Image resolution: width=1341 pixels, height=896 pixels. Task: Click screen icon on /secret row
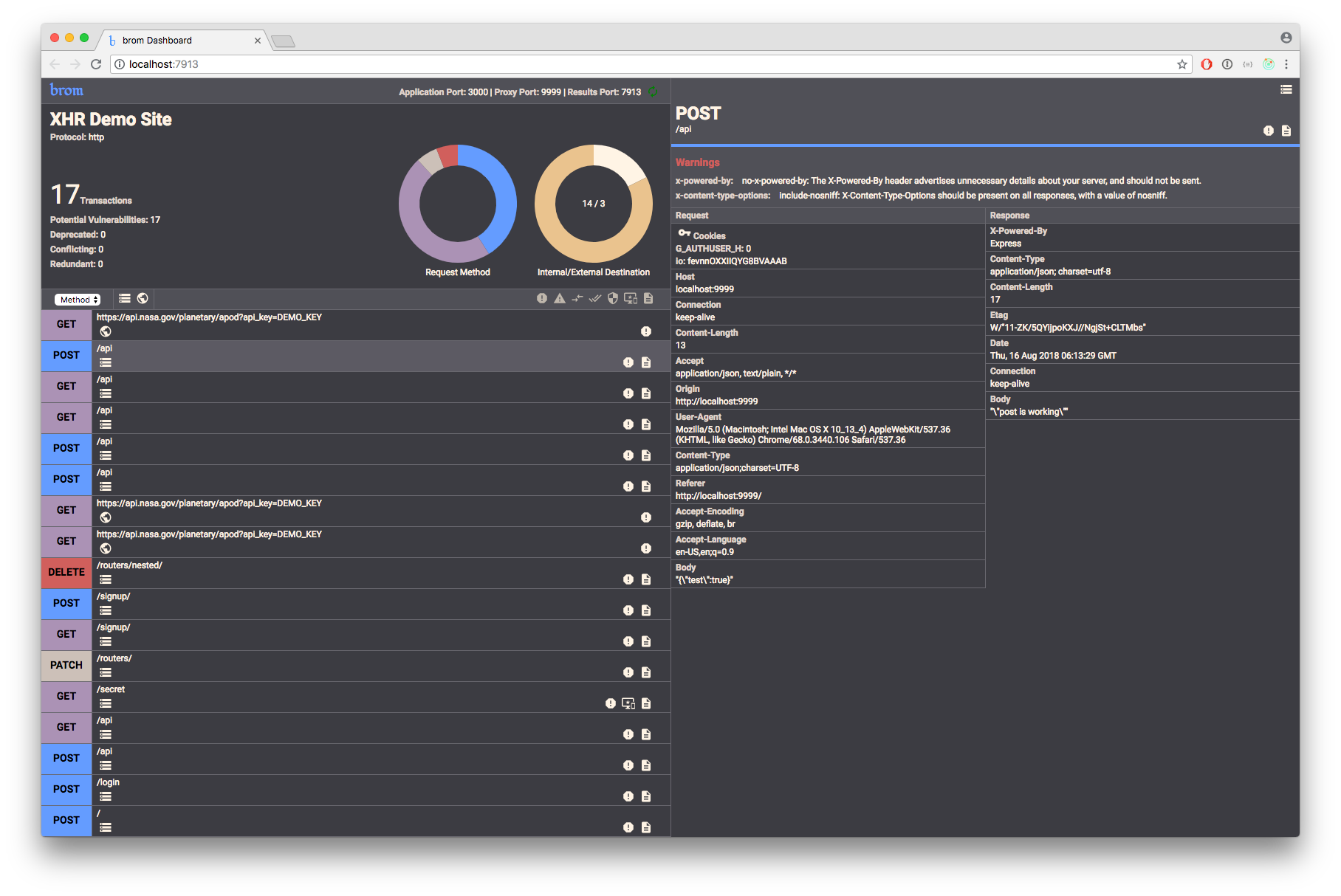coord(628,703)
